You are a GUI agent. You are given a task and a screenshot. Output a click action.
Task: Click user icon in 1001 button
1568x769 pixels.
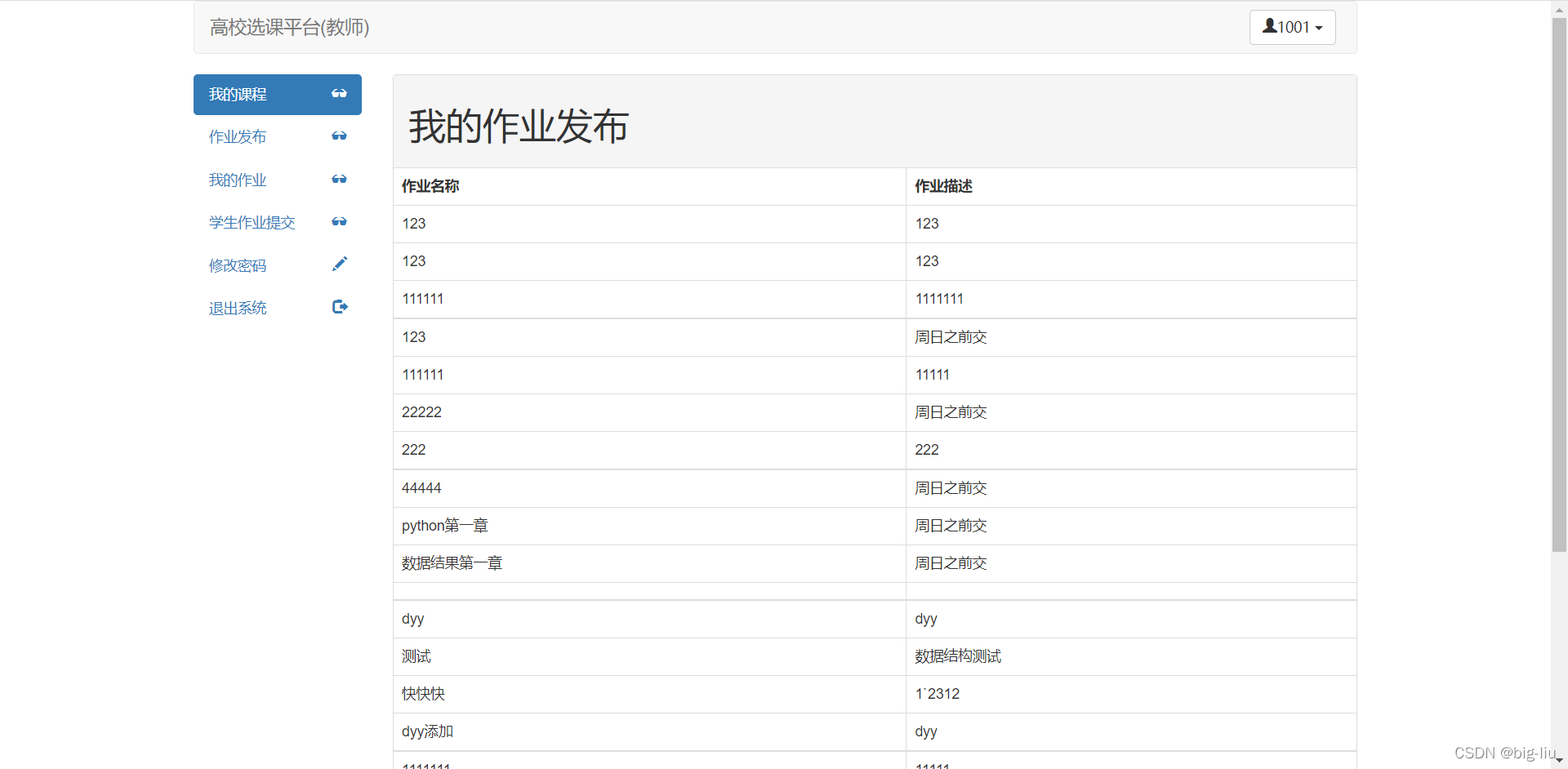[1270, 26]
